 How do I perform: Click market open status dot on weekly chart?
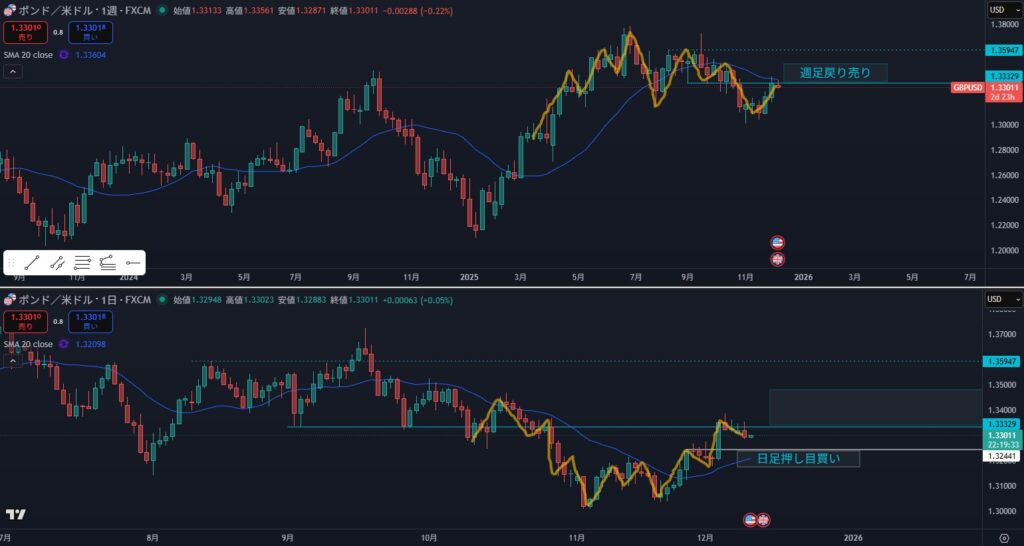click(160, 10)
